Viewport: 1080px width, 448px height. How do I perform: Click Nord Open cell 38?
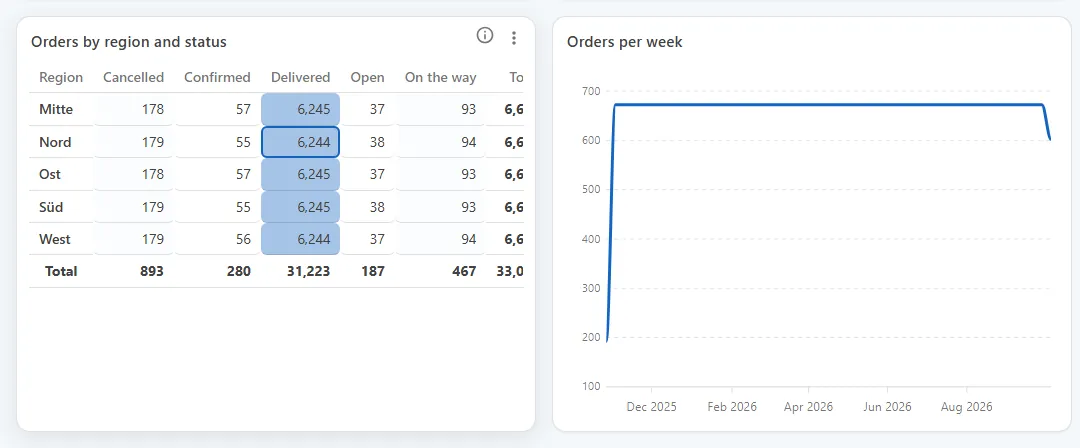point(368,142)
